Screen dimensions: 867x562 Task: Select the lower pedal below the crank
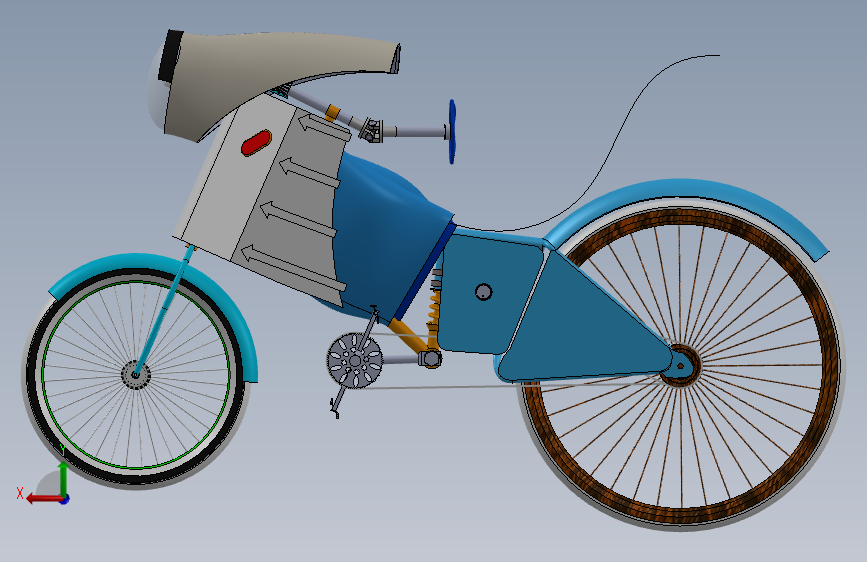[333, 408]
